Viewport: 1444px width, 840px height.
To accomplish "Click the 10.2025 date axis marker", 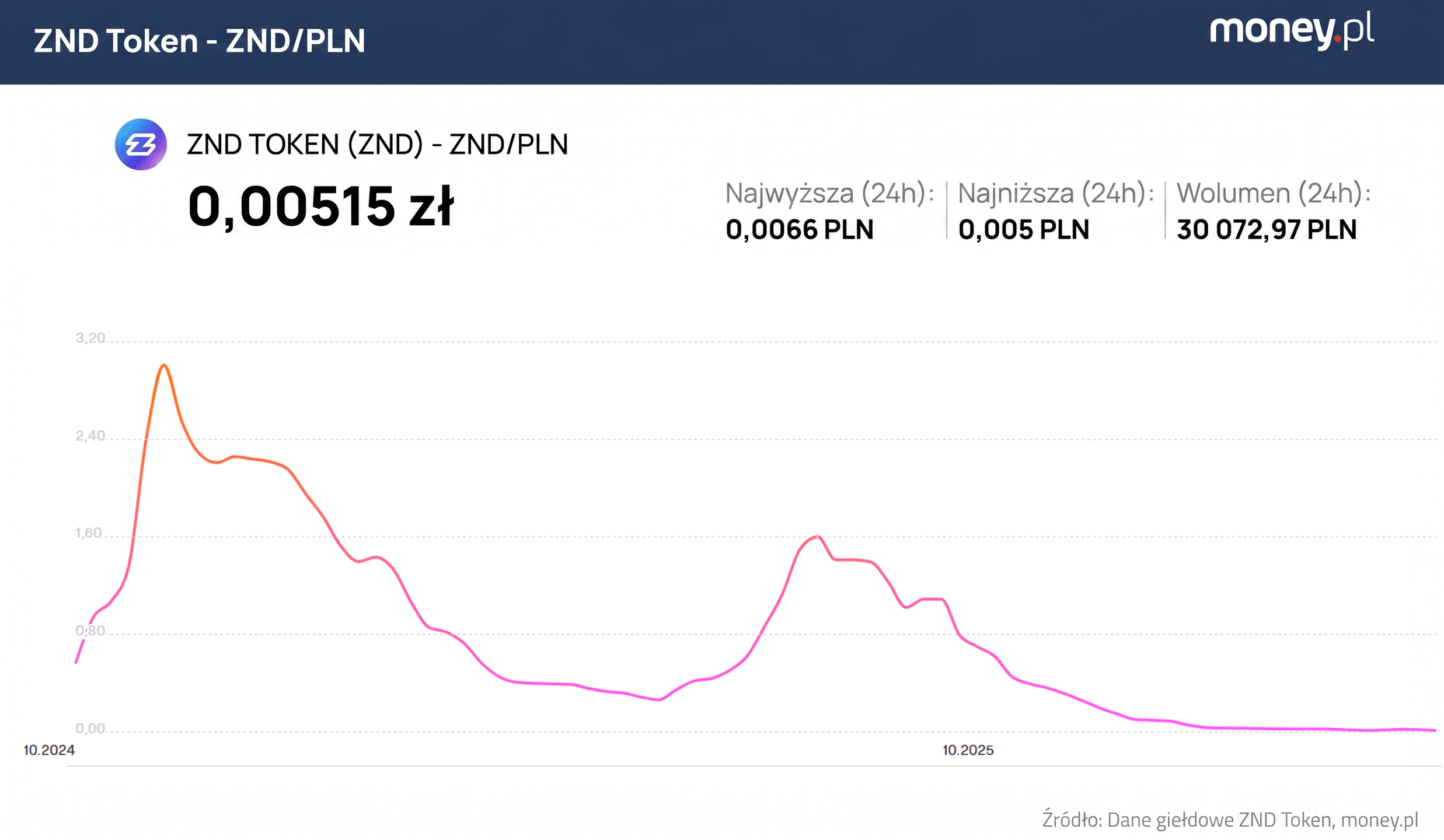I will 968,750.
